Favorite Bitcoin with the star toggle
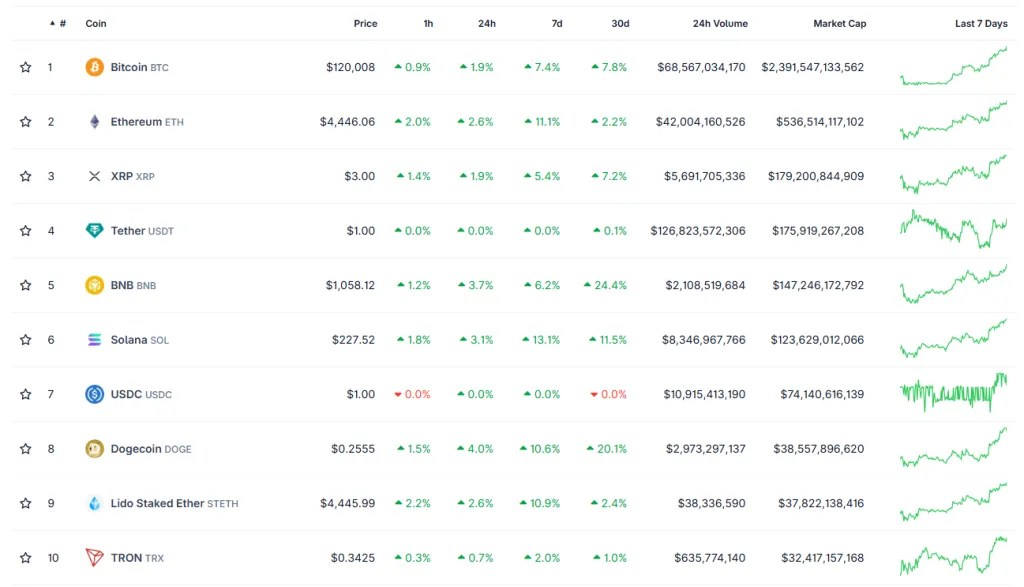 (x=25, y=68)
